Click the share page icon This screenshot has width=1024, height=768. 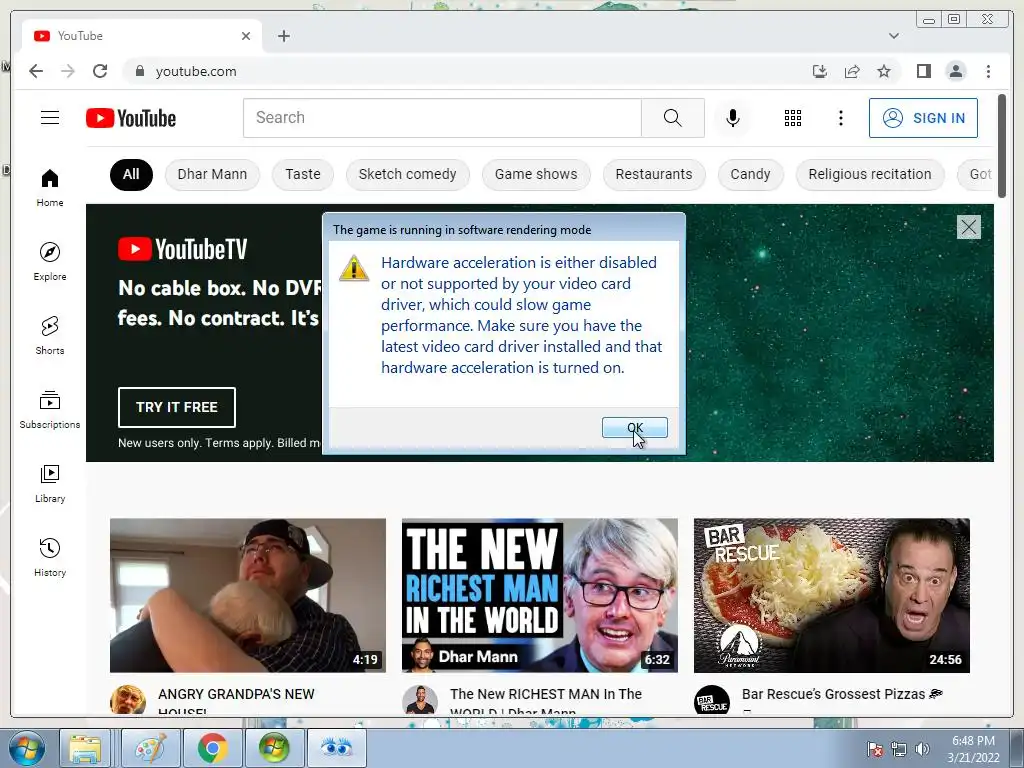click(852, 71)
